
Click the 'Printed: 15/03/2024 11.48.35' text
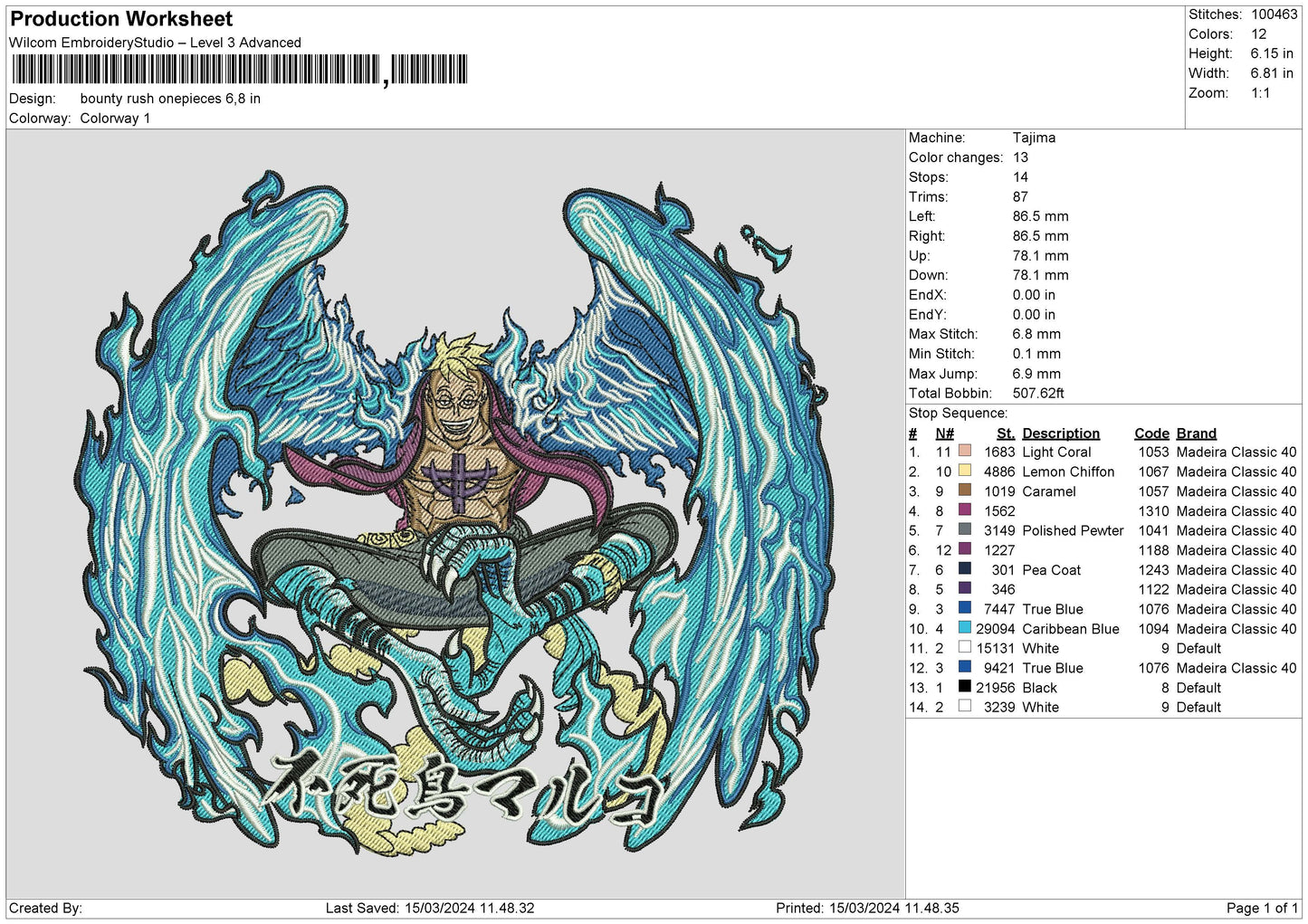tap(867, 908)
